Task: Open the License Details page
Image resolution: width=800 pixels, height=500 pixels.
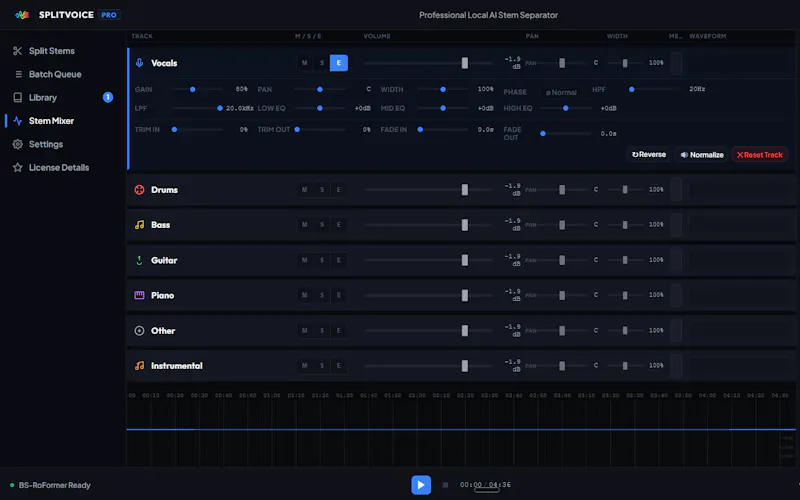Action: (x=61, y=167)
